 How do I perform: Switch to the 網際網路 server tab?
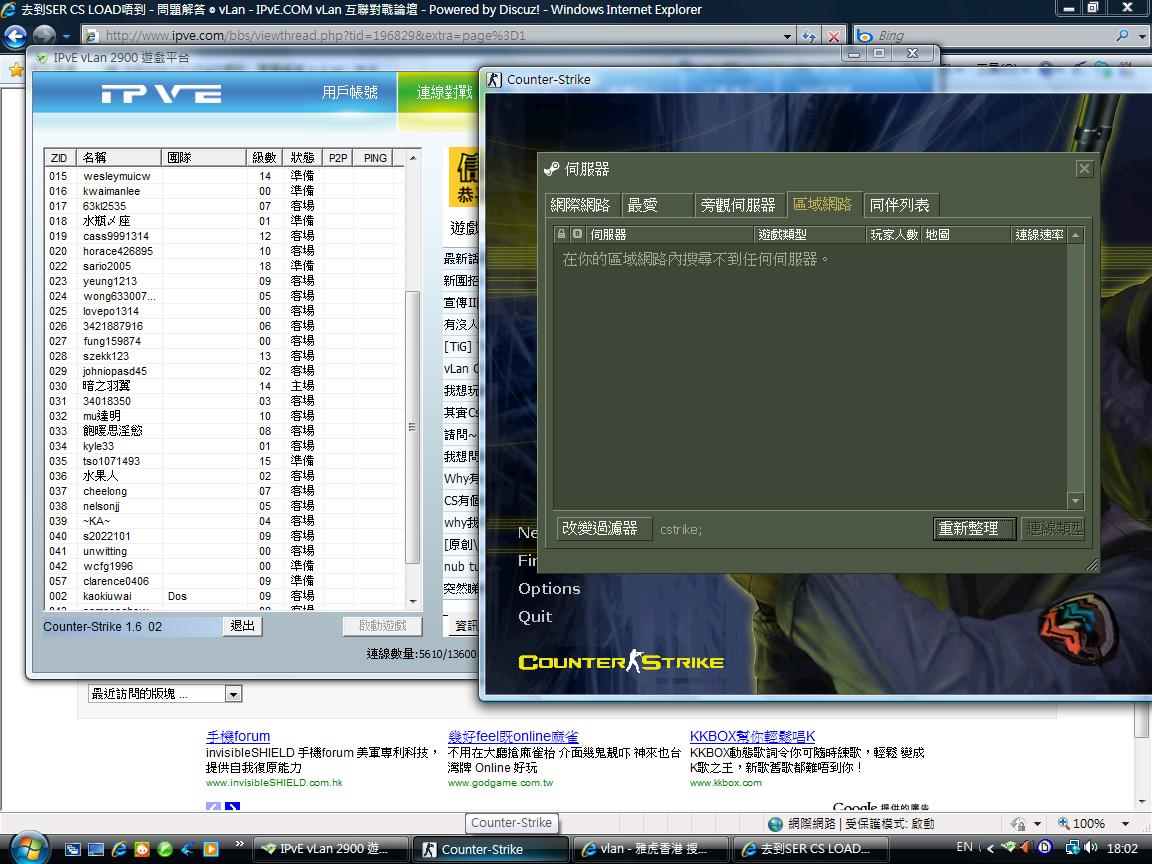click(x=580, y=205)
